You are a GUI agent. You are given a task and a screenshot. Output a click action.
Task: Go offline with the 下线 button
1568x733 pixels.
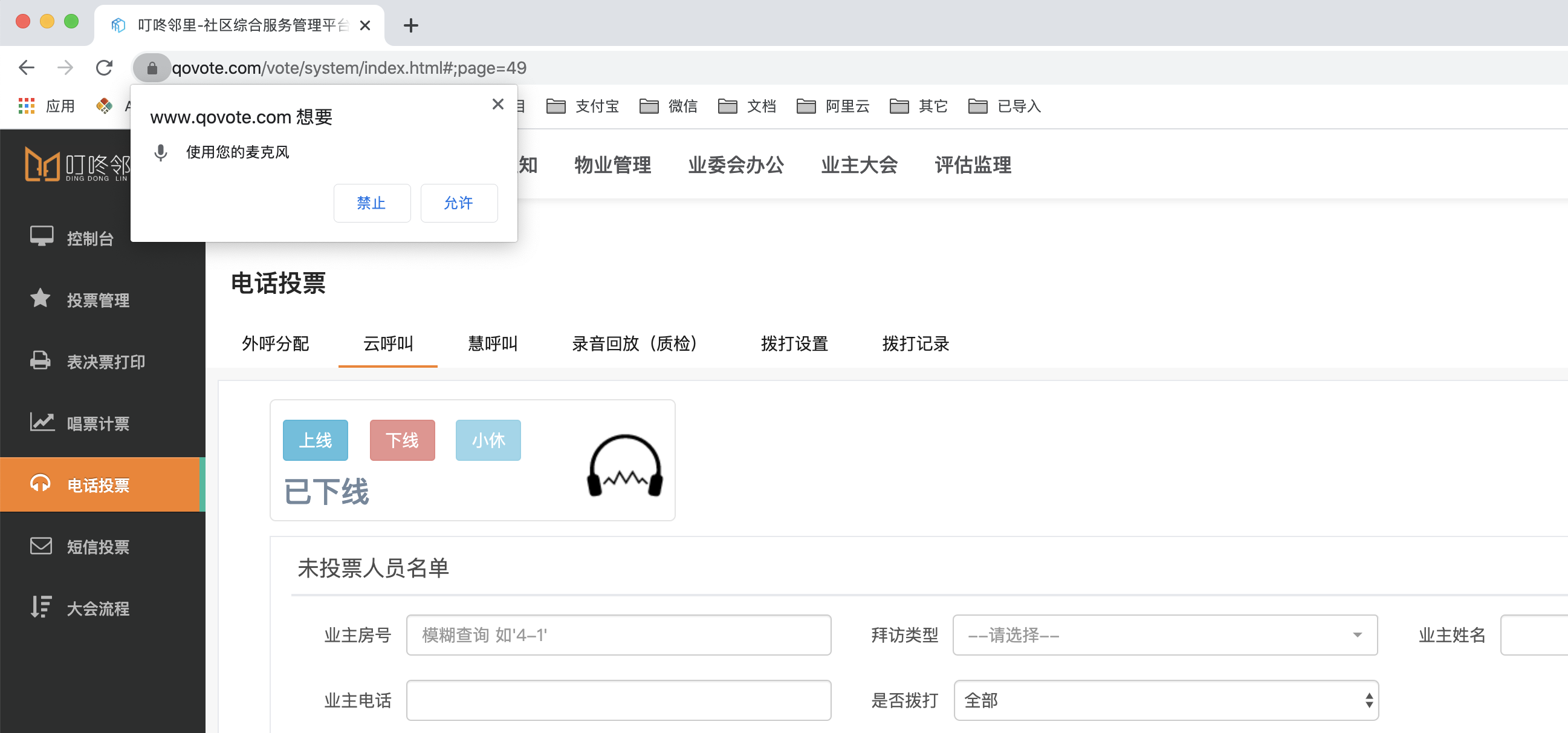(x=402, y=440)
